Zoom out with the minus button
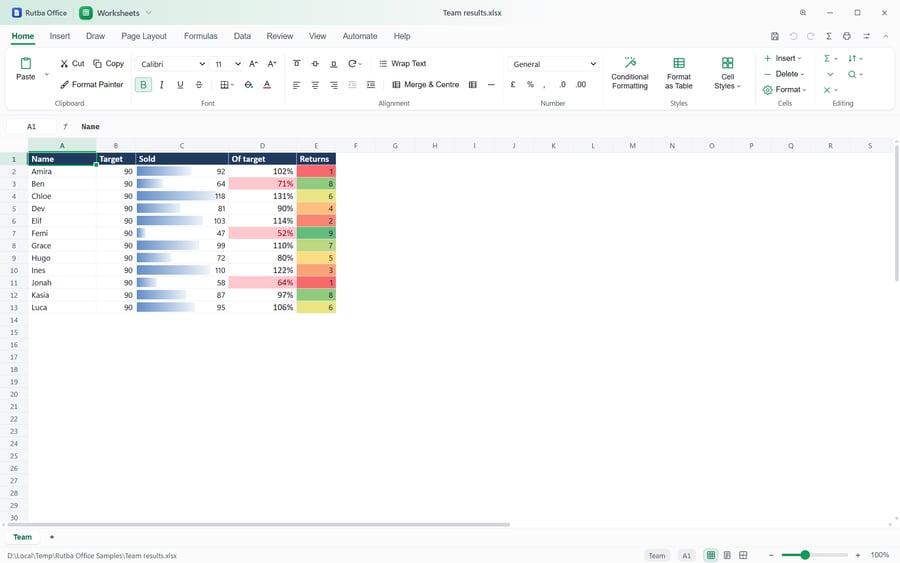 point(771,555)
